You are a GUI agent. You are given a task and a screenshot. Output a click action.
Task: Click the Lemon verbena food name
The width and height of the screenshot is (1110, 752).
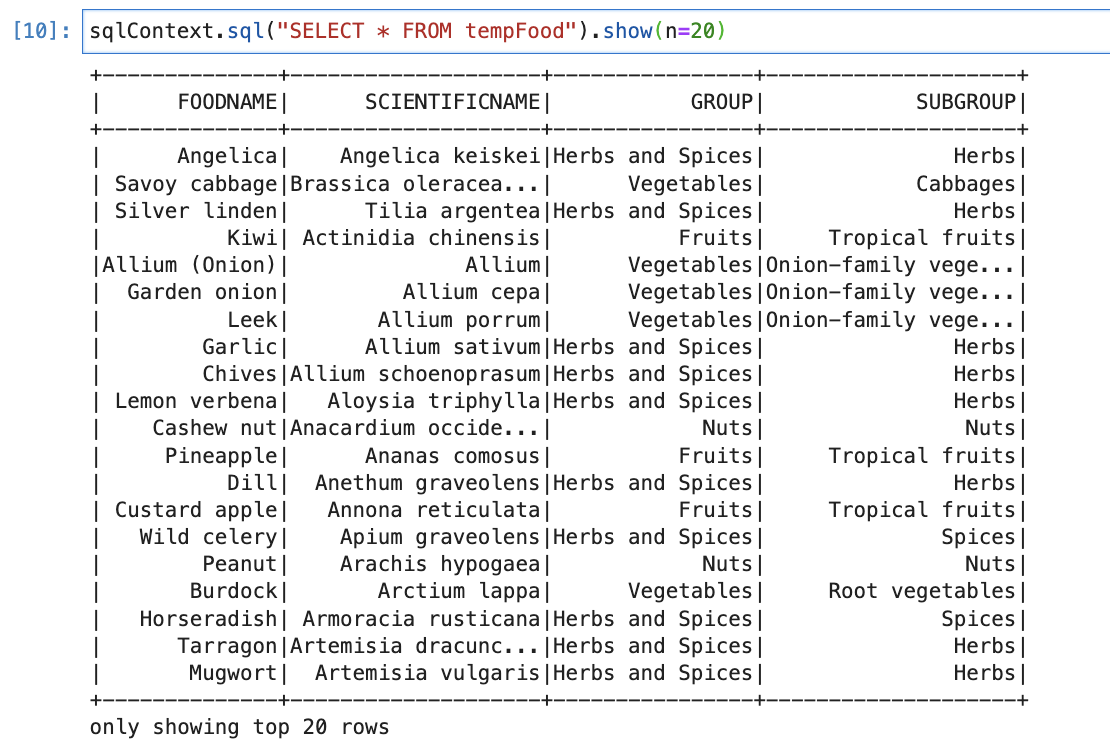pos(195,401)
